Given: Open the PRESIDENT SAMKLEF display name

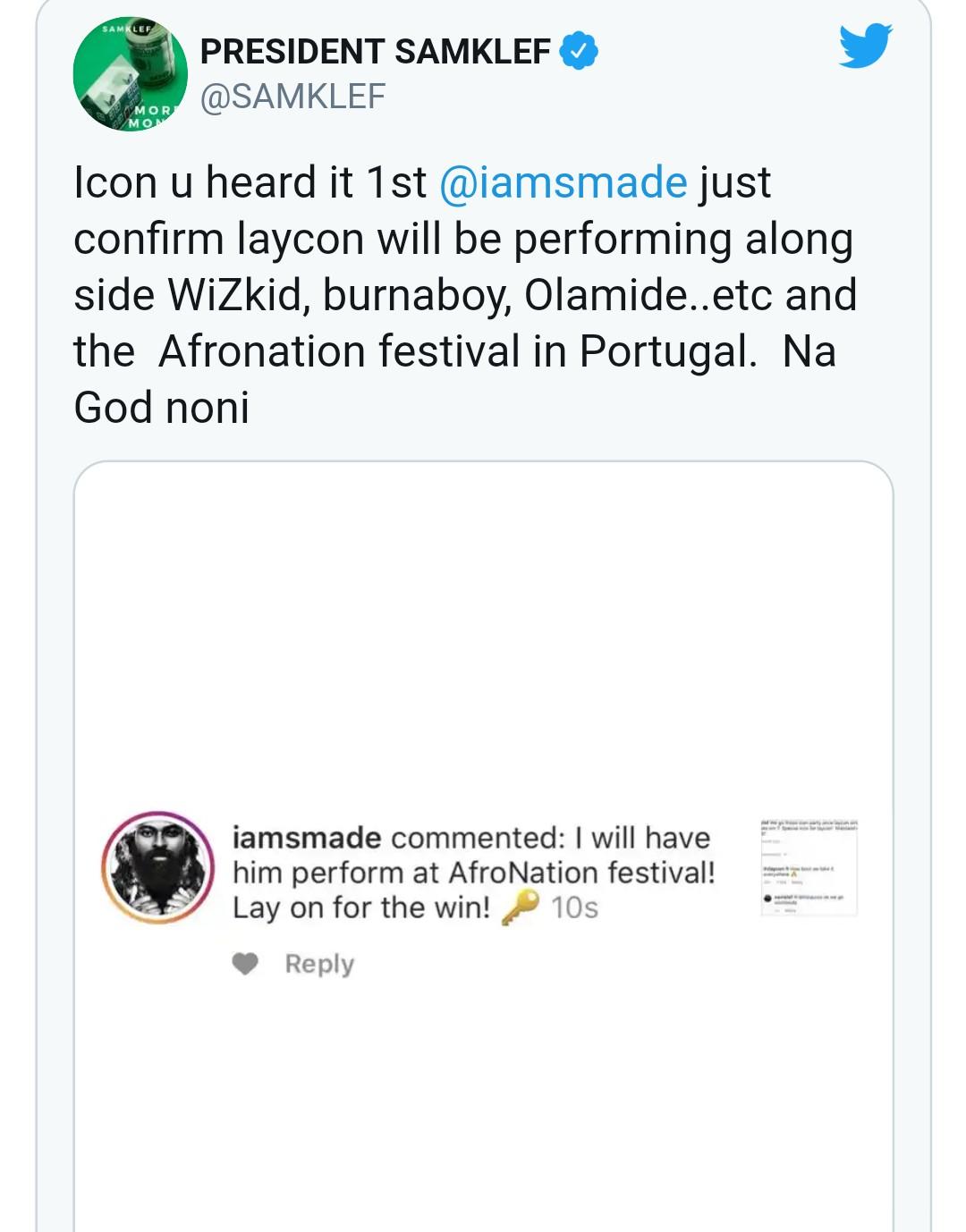Looking at the screenshot, I should tap(375, 52).
